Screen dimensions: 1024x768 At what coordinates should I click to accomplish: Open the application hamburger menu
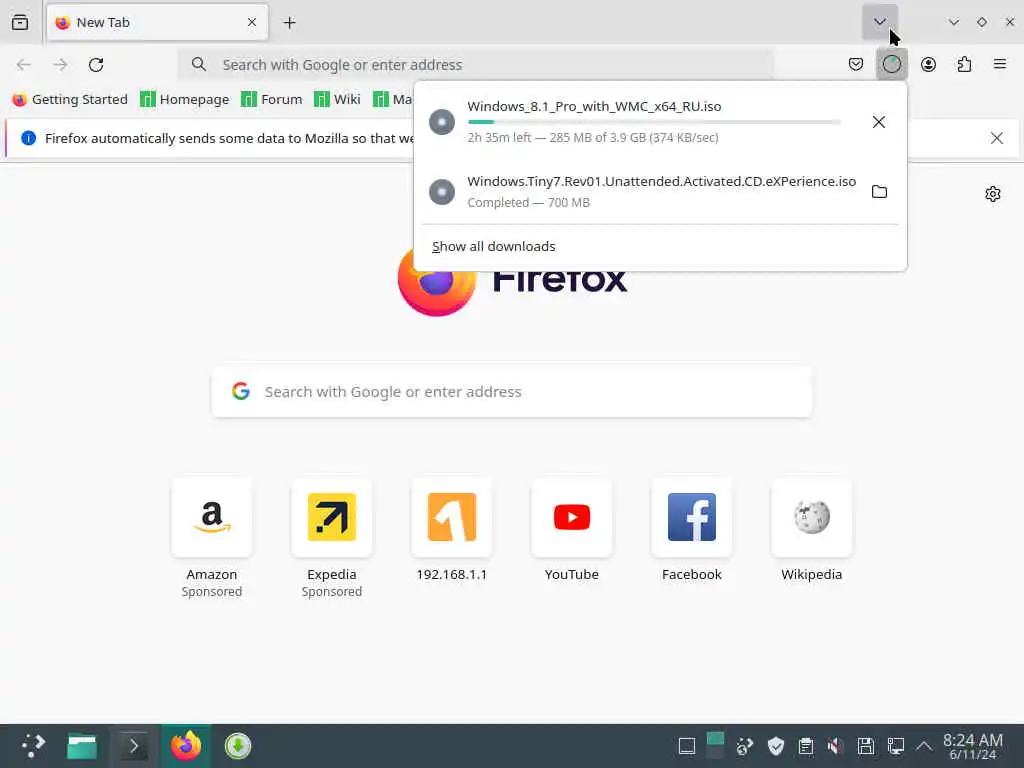(999, 64)
